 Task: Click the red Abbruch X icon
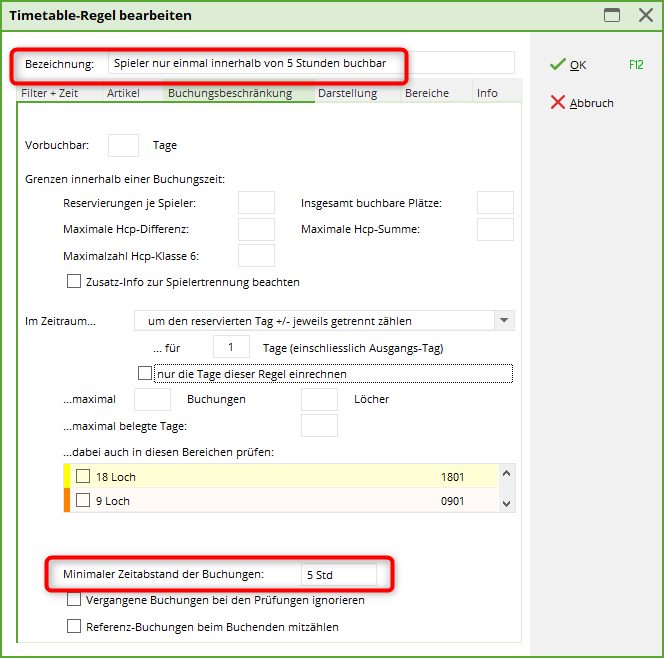click(558, 103)
